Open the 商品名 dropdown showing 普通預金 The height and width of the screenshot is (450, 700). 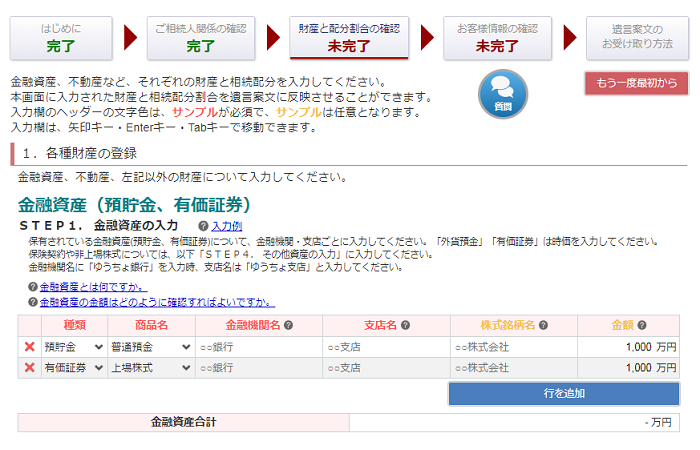tap(151, 347)
